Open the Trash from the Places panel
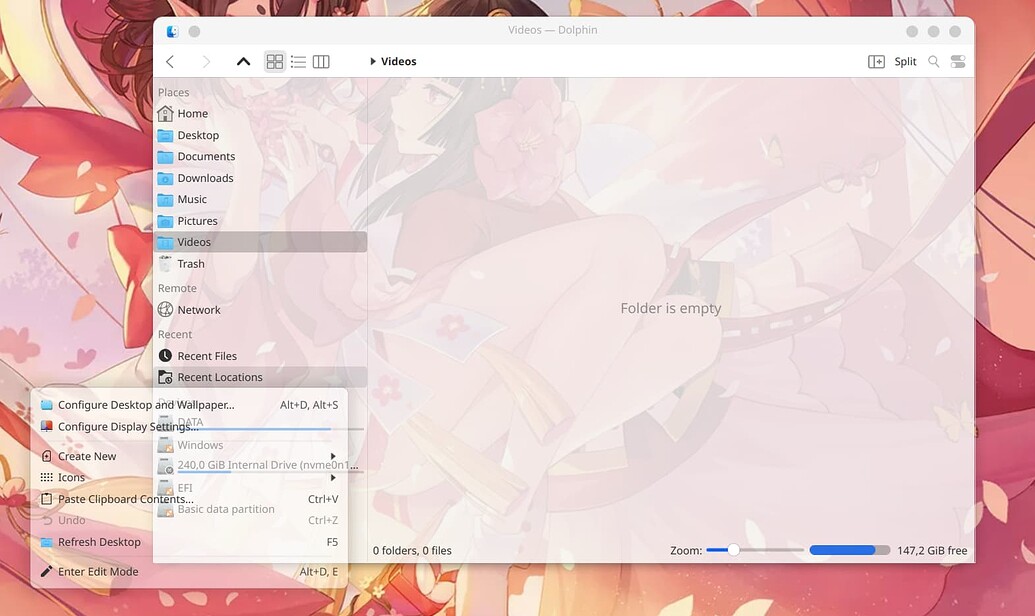Image resolution: width=1035 pixels, height=616 pixels. pyautogui.click(x=189, y=263)
